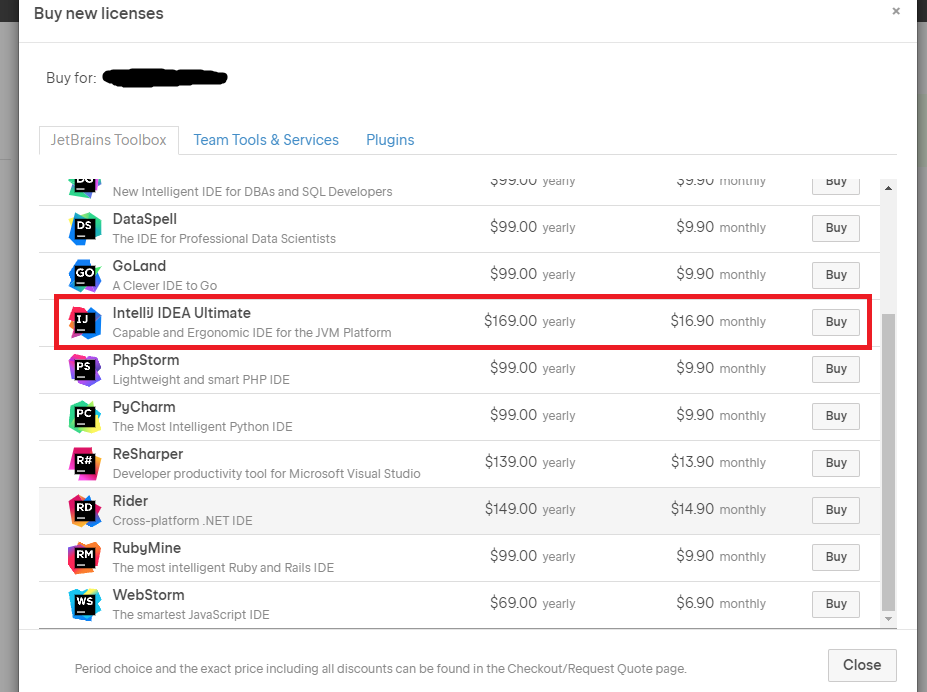Buy a DataSpell license

pyautogui.click(x=835, y=228)
